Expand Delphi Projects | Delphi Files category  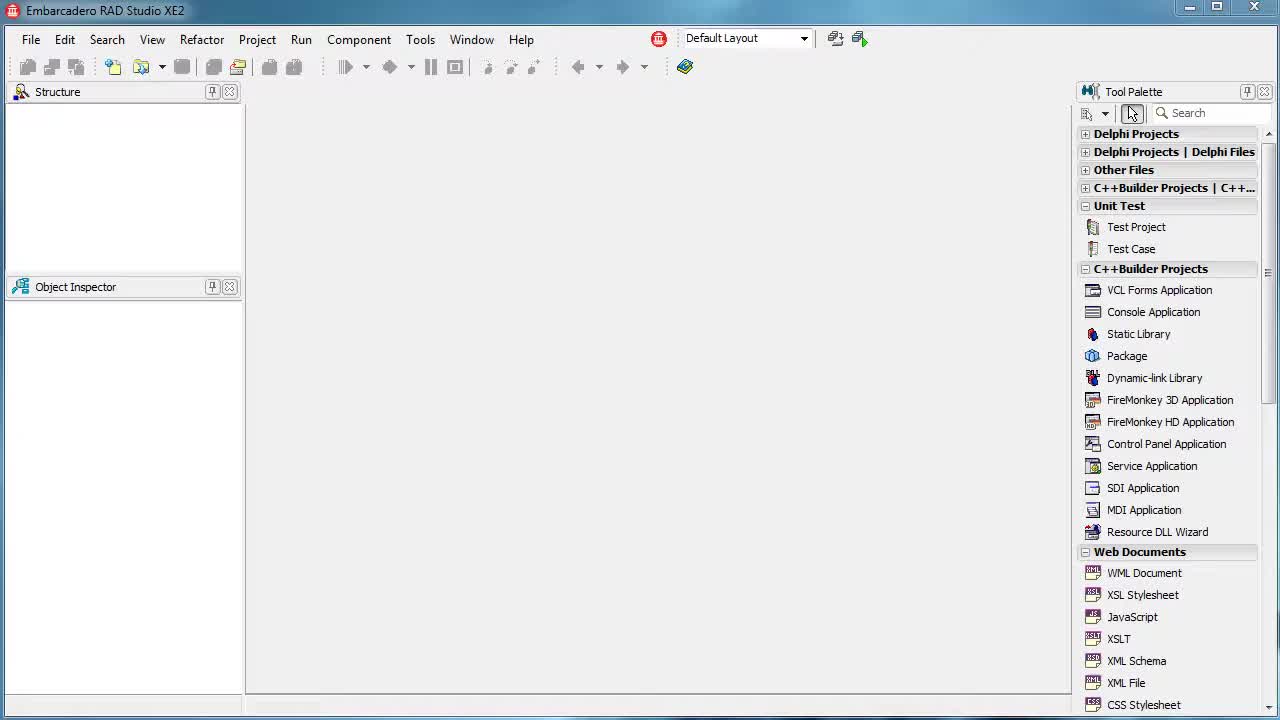point(1085,152)
